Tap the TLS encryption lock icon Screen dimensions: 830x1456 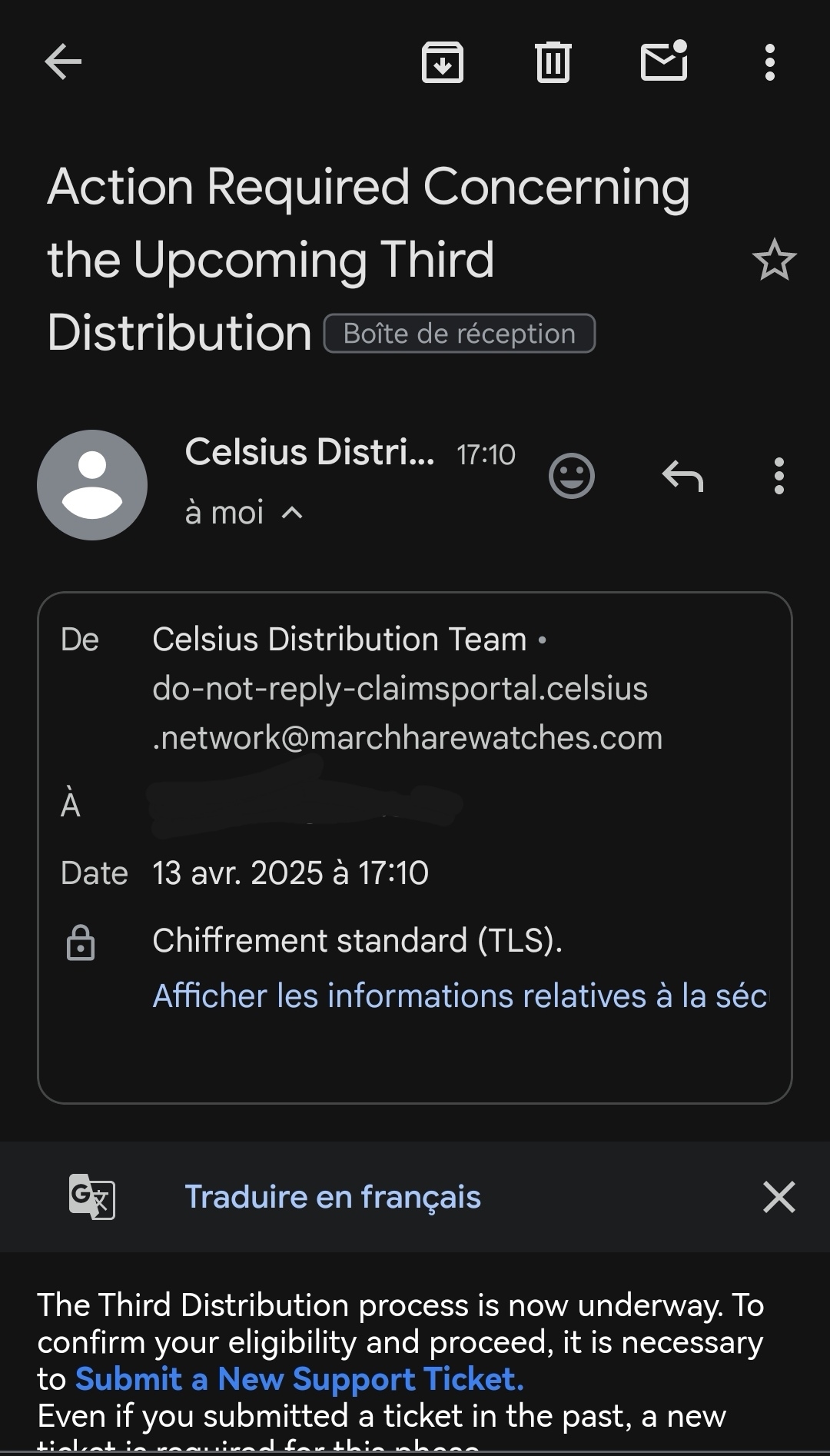pyautogui.click(x=81, y=942)
